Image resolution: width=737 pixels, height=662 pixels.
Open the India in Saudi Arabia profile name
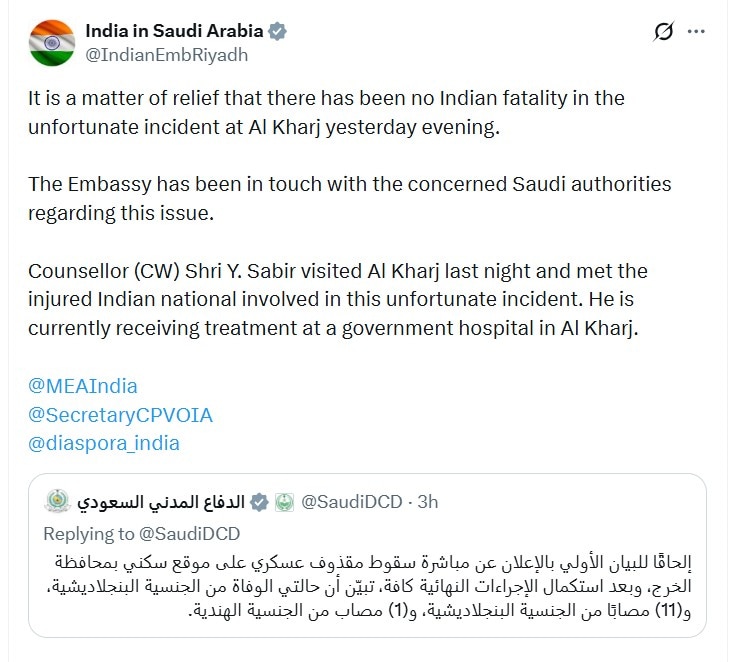tap(174, 31)
